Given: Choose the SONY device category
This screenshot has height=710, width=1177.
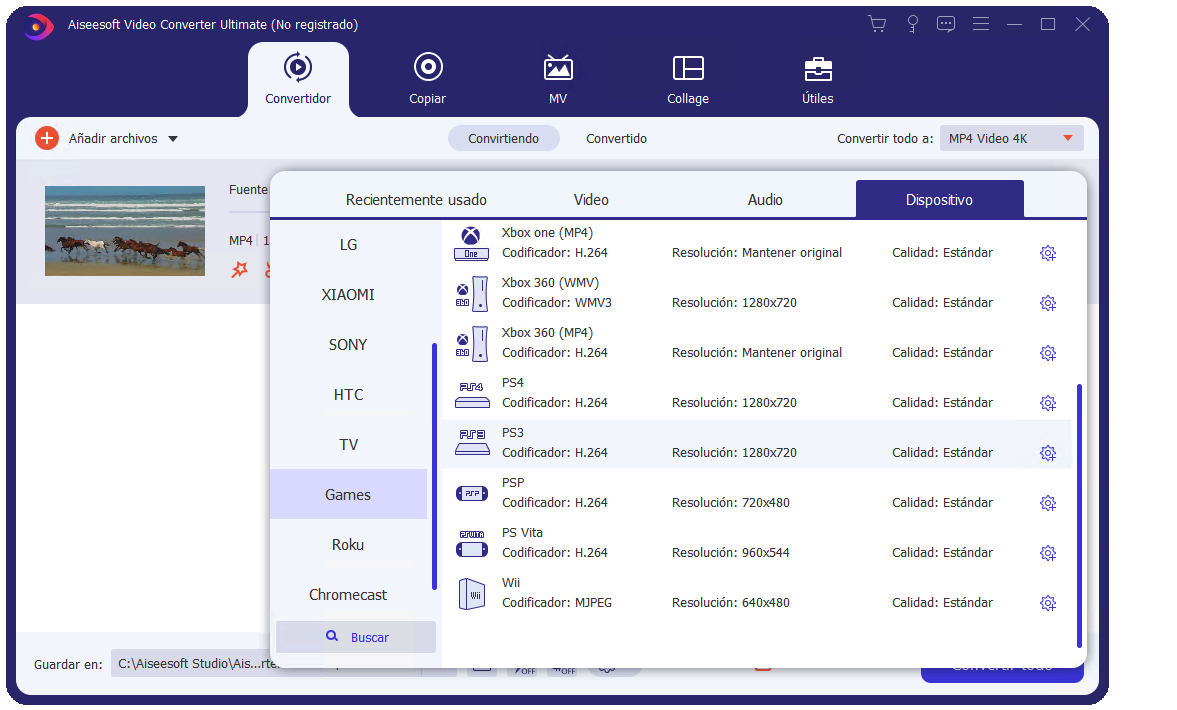Looking at the screenshot, I should 348,344.
